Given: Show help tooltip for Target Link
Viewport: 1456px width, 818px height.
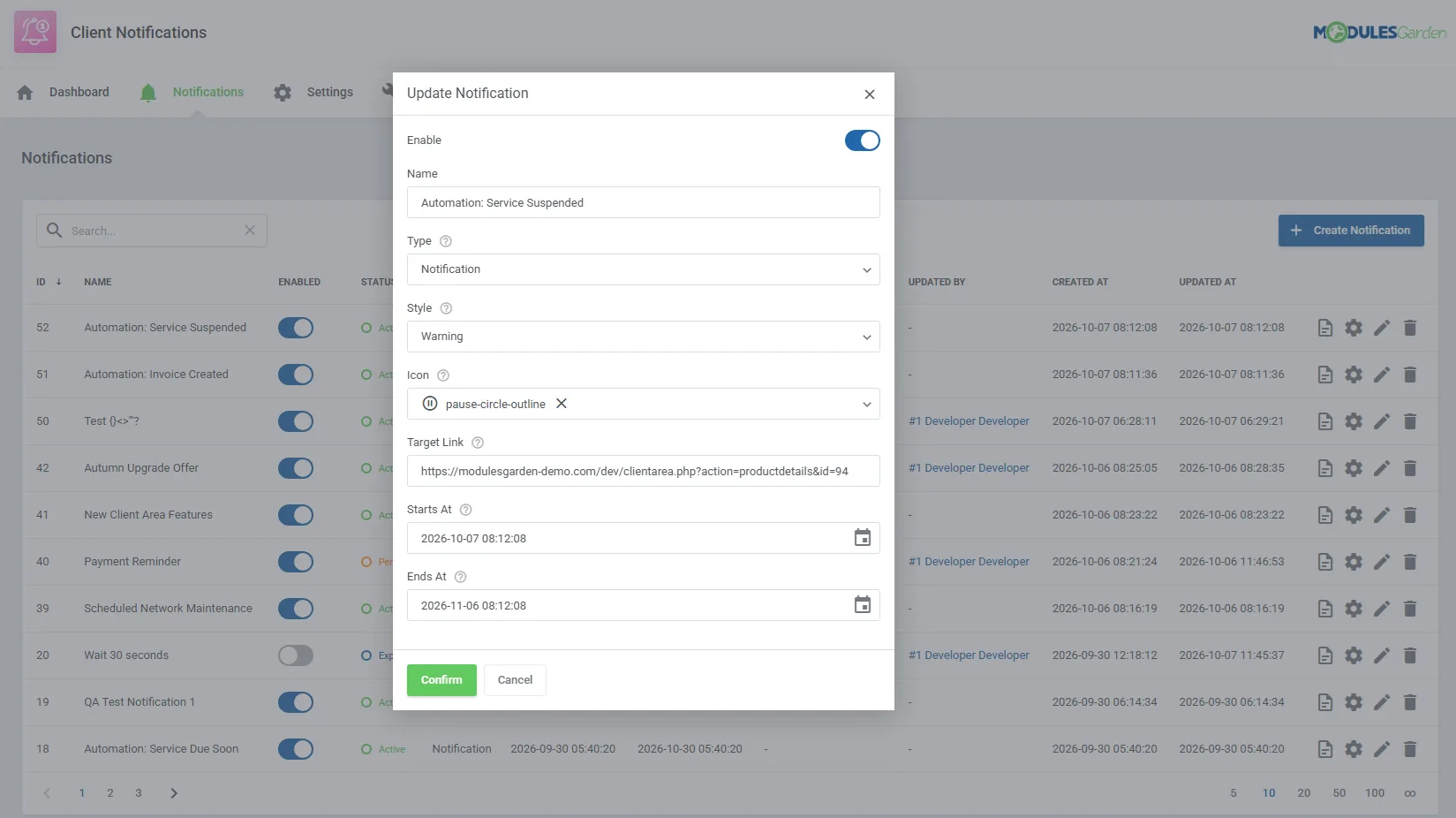Looking at the screenshot, I should 478,443.
